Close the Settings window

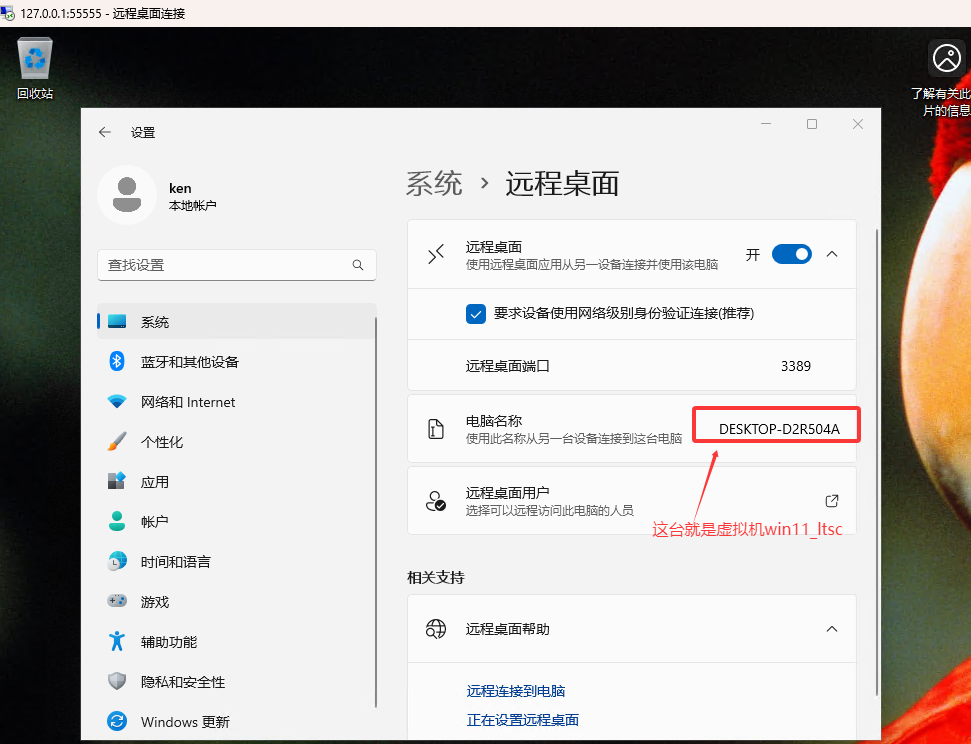(x=858, y=124)
